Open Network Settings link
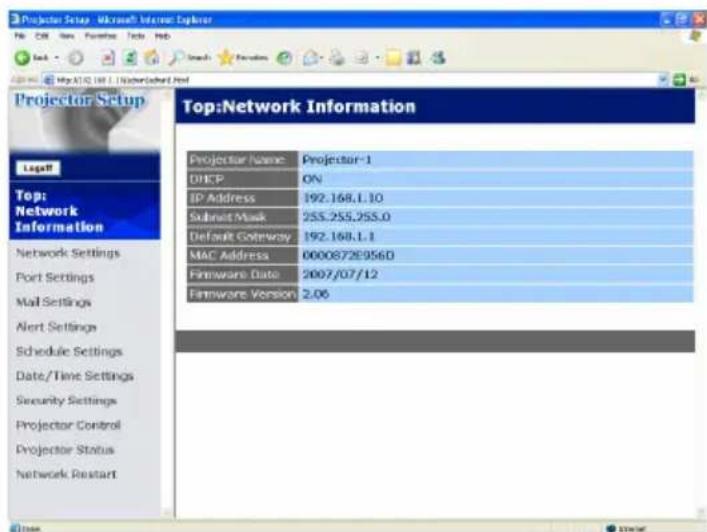 68,253
